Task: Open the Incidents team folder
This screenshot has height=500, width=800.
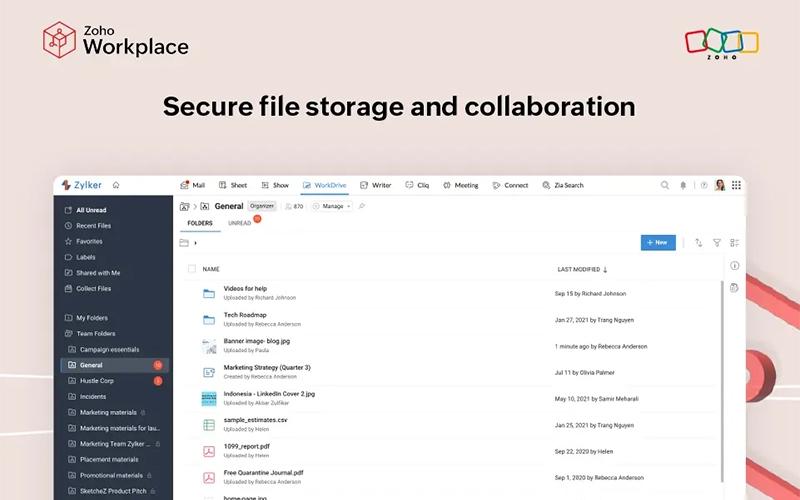Action: pyautogui.click(x=87, y=396)
